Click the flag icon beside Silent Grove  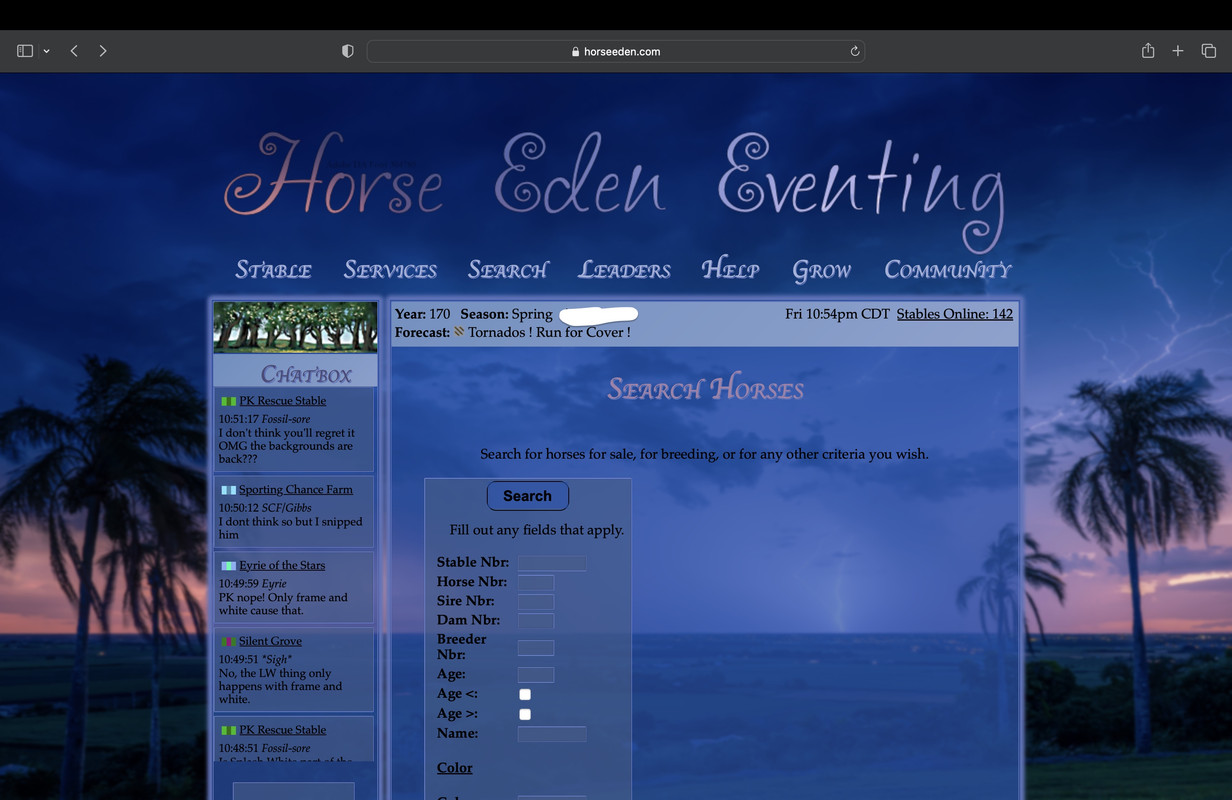click(x=229, y=642)
